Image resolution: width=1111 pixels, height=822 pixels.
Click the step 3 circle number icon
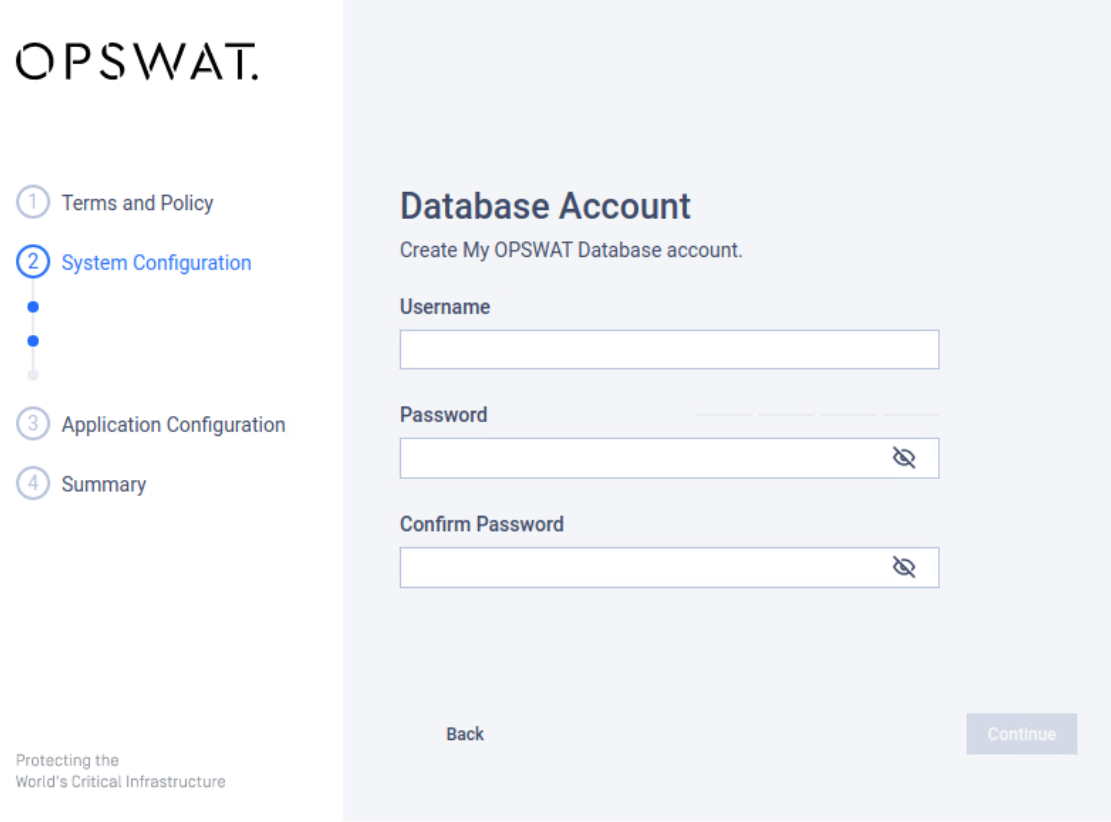tap(33, 424)
